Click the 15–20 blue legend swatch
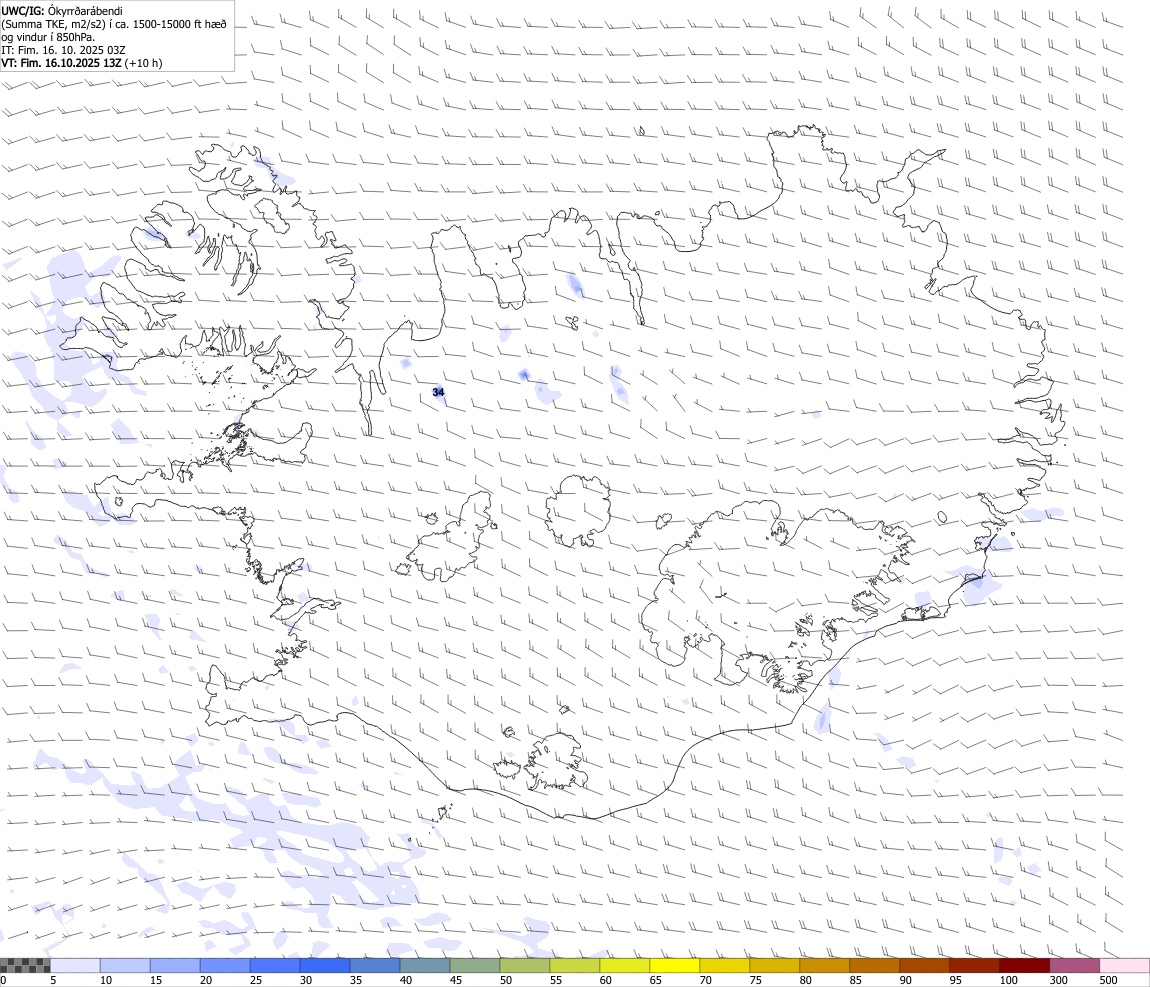 (175, 965)
